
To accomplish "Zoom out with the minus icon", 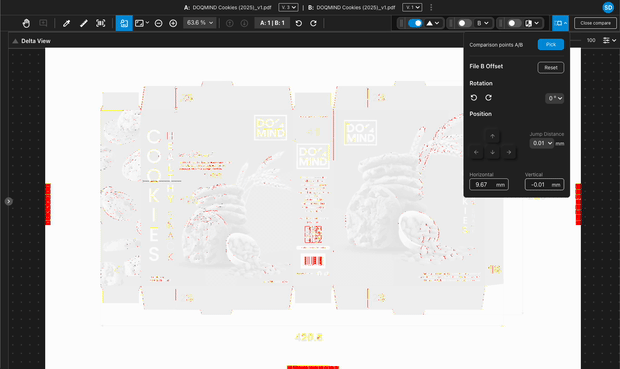I will (159, 23).
